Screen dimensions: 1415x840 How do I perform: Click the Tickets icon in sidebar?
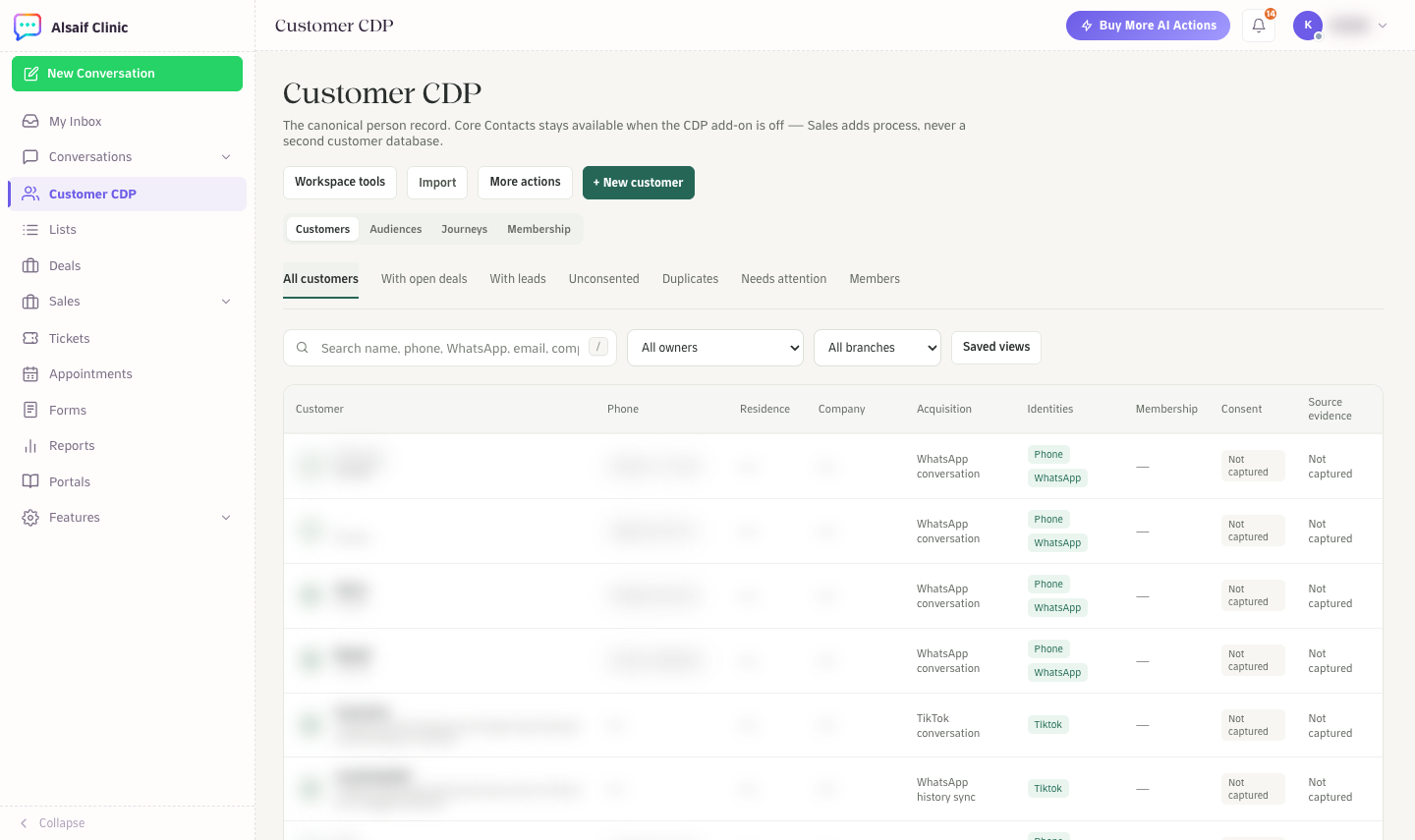(x=30, y=338)
